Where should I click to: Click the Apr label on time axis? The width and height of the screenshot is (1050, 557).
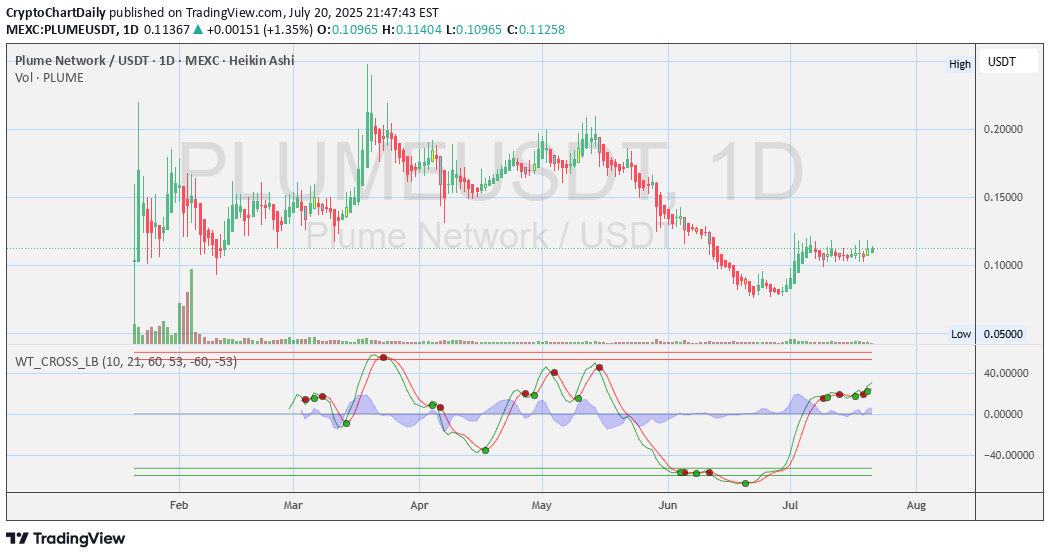419,505
